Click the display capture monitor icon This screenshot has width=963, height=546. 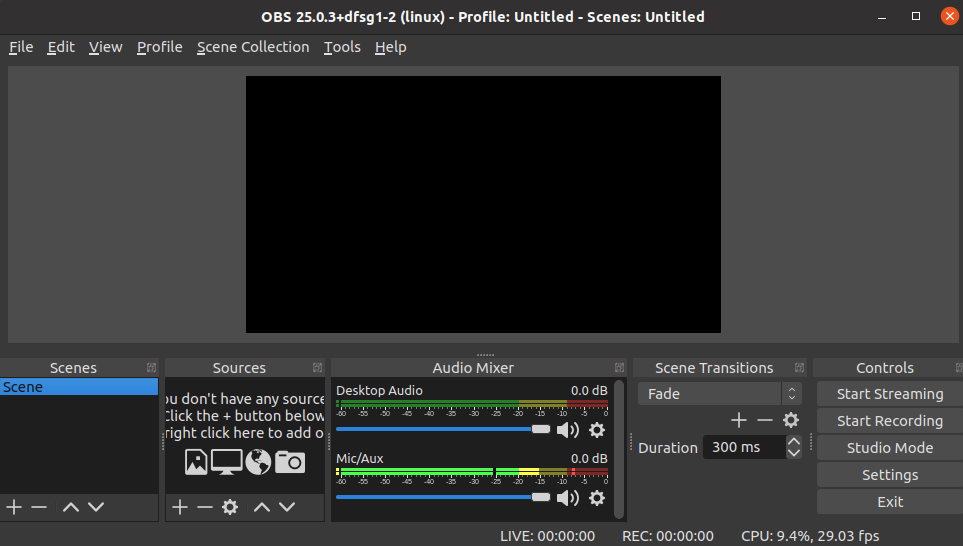227,462
